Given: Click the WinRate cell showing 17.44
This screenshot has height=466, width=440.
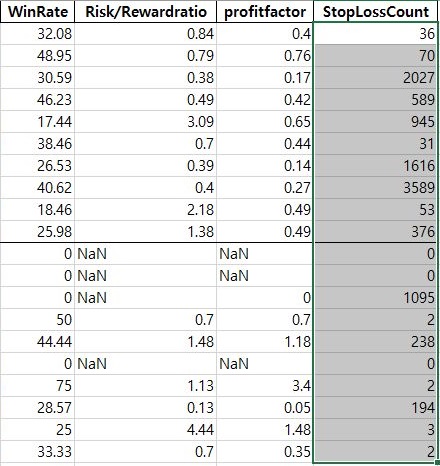Looking at the screenshot, I should [x=37, y=122].
